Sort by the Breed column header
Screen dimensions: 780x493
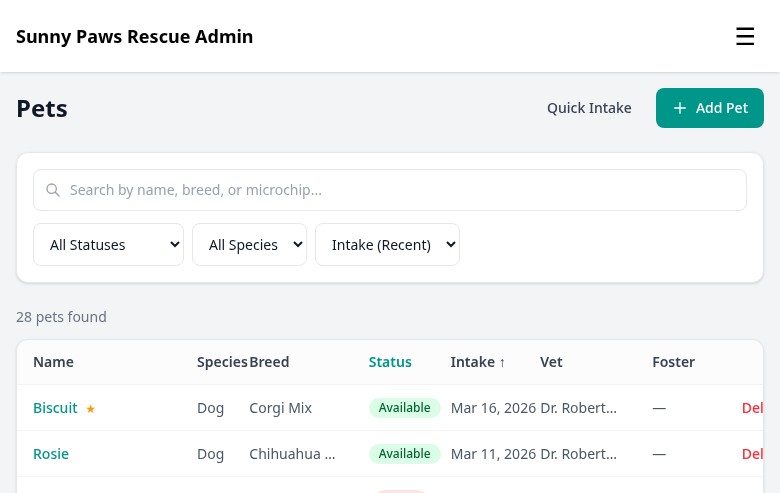tap(269, 362)
